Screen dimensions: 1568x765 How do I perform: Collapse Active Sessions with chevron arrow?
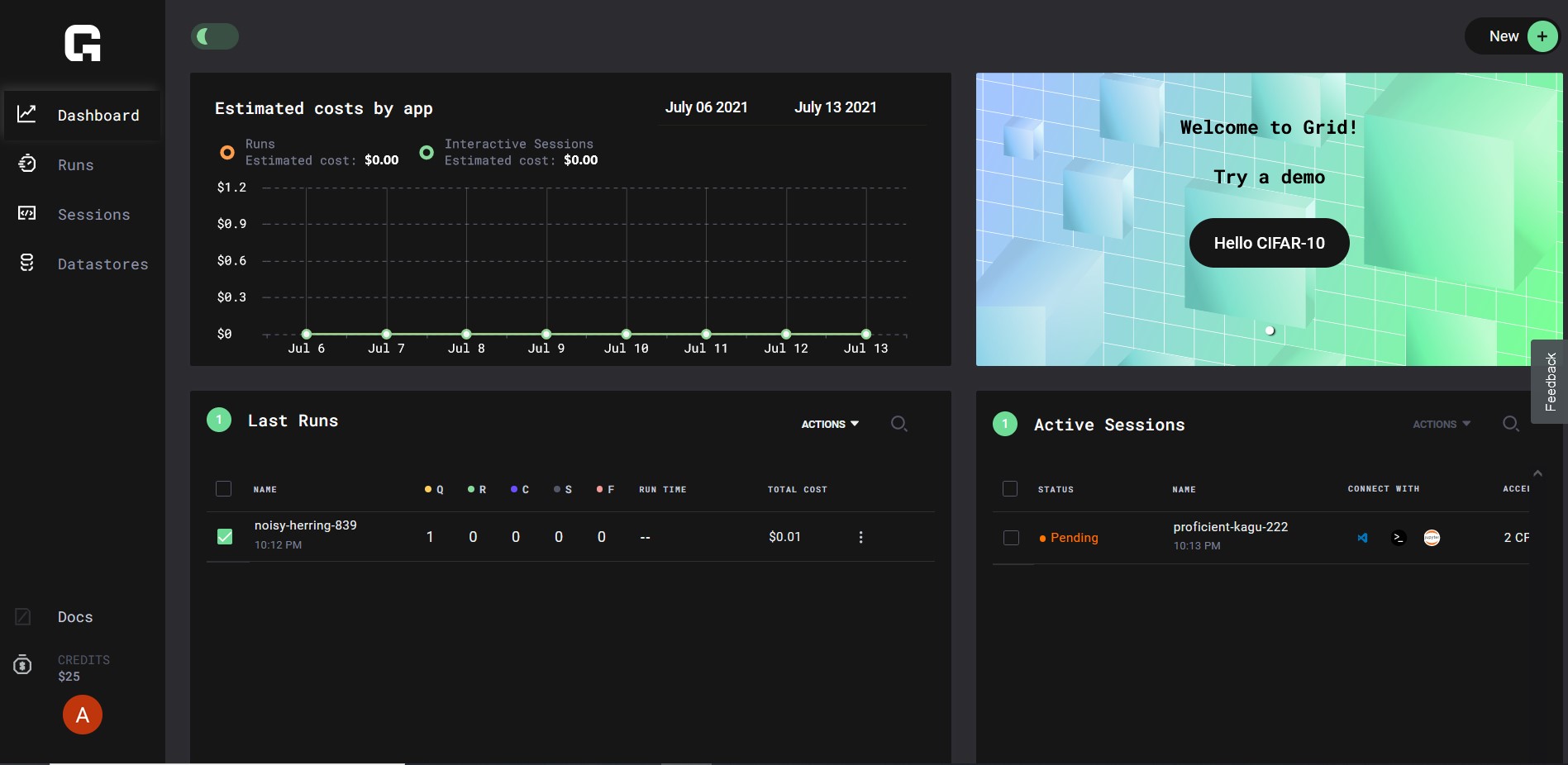pyautogui.click(x=1537, y=473)
